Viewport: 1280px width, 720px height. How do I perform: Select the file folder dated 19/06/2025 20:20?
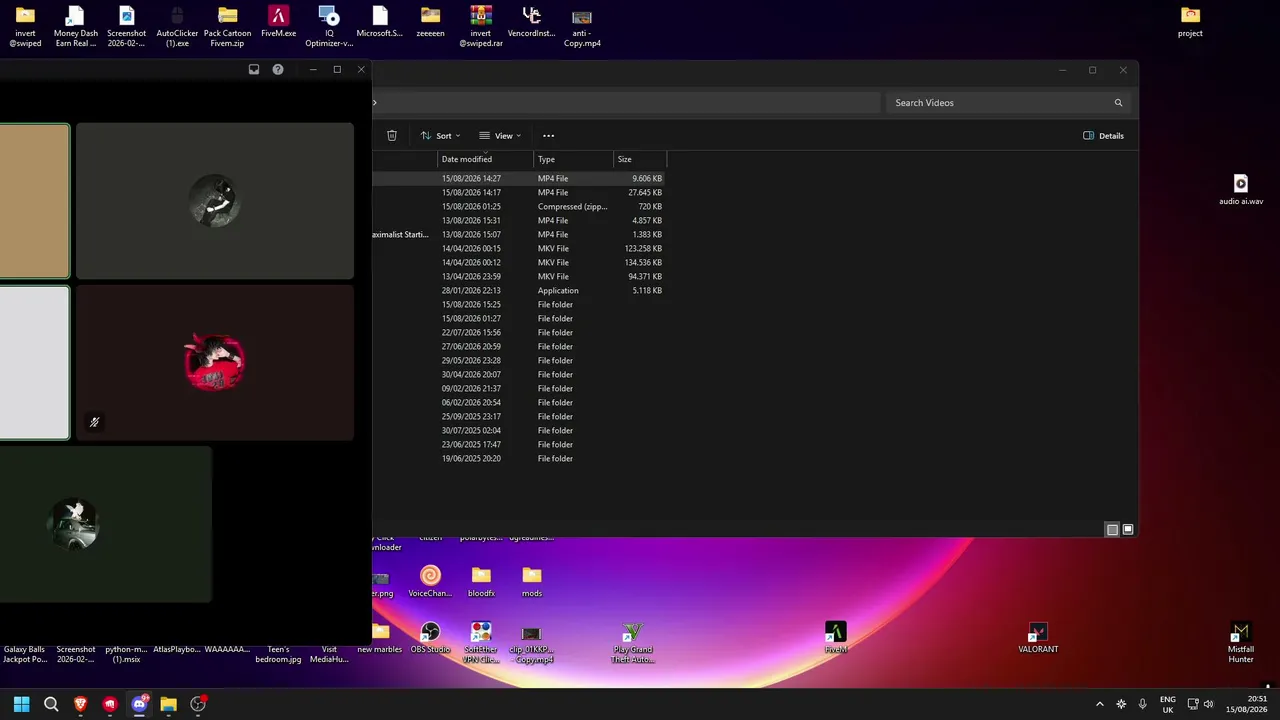tap(518, 458)
